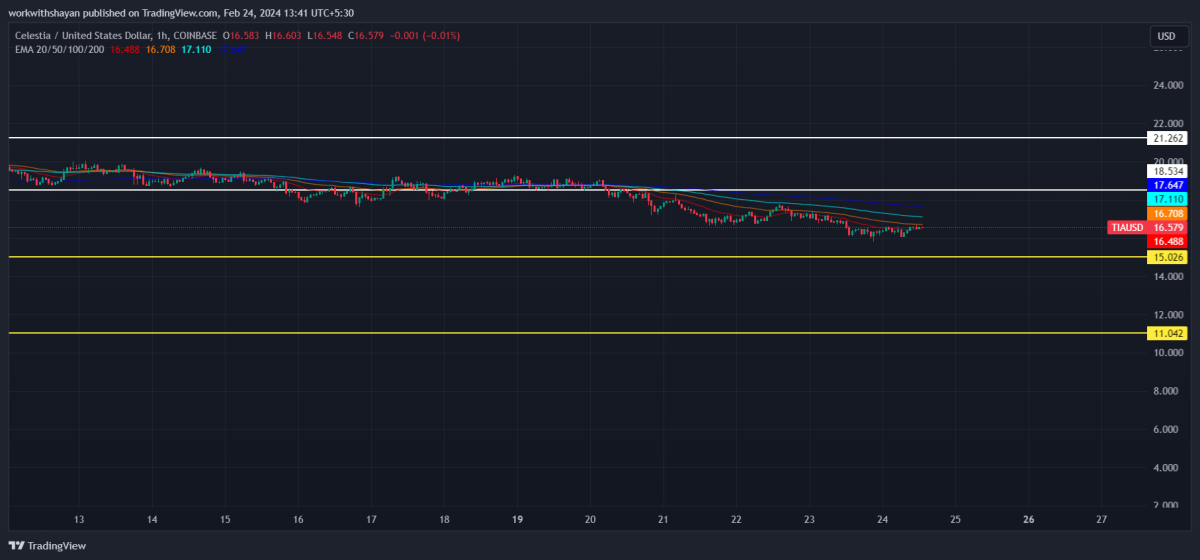Viewport: 1200px width, 560px height.
Task: Click date label 19 on time axis
Action: point(518,519)
